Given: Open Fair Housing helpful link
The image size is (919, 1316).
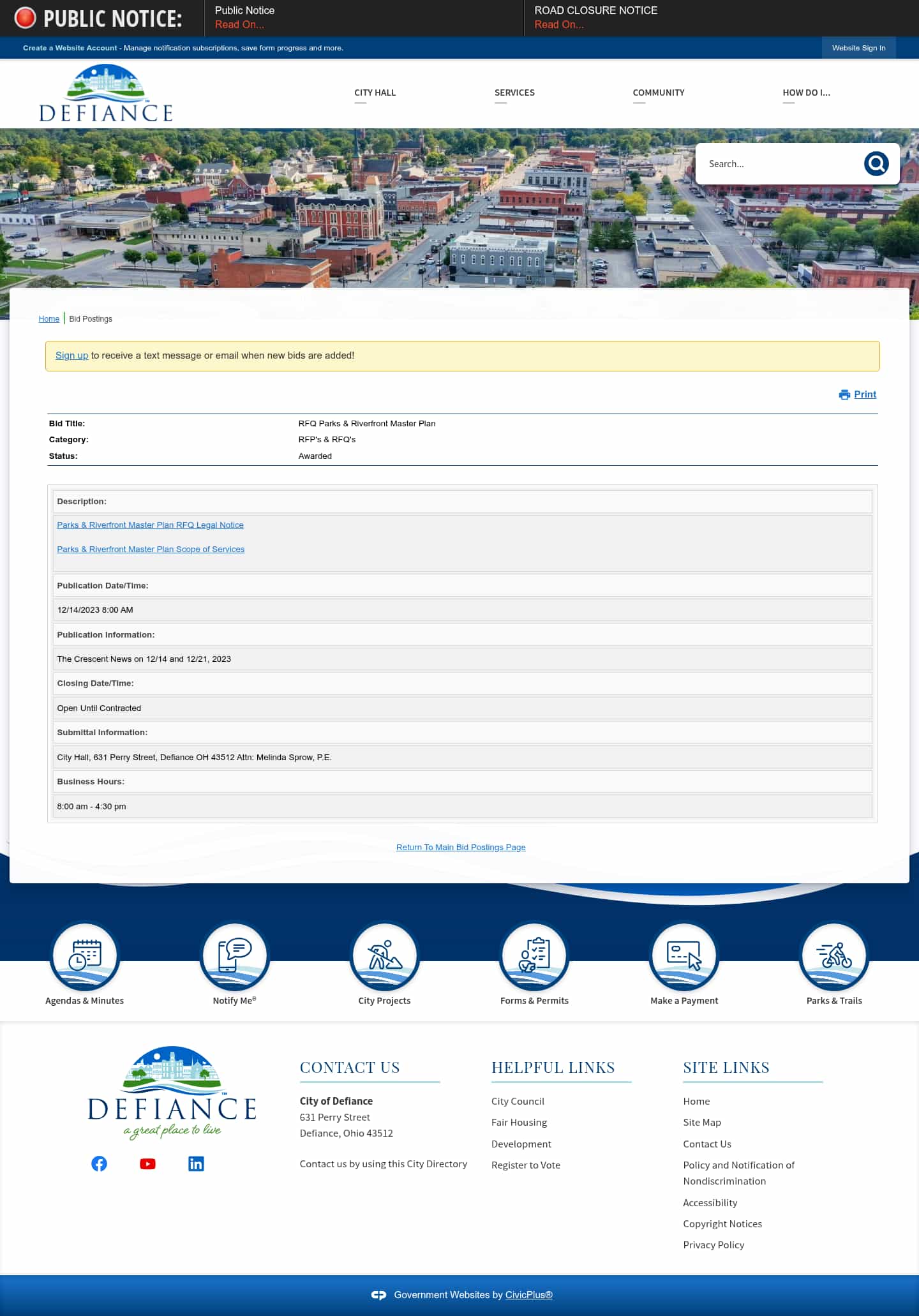Looking at the screenshot, I should [519, 1122].
